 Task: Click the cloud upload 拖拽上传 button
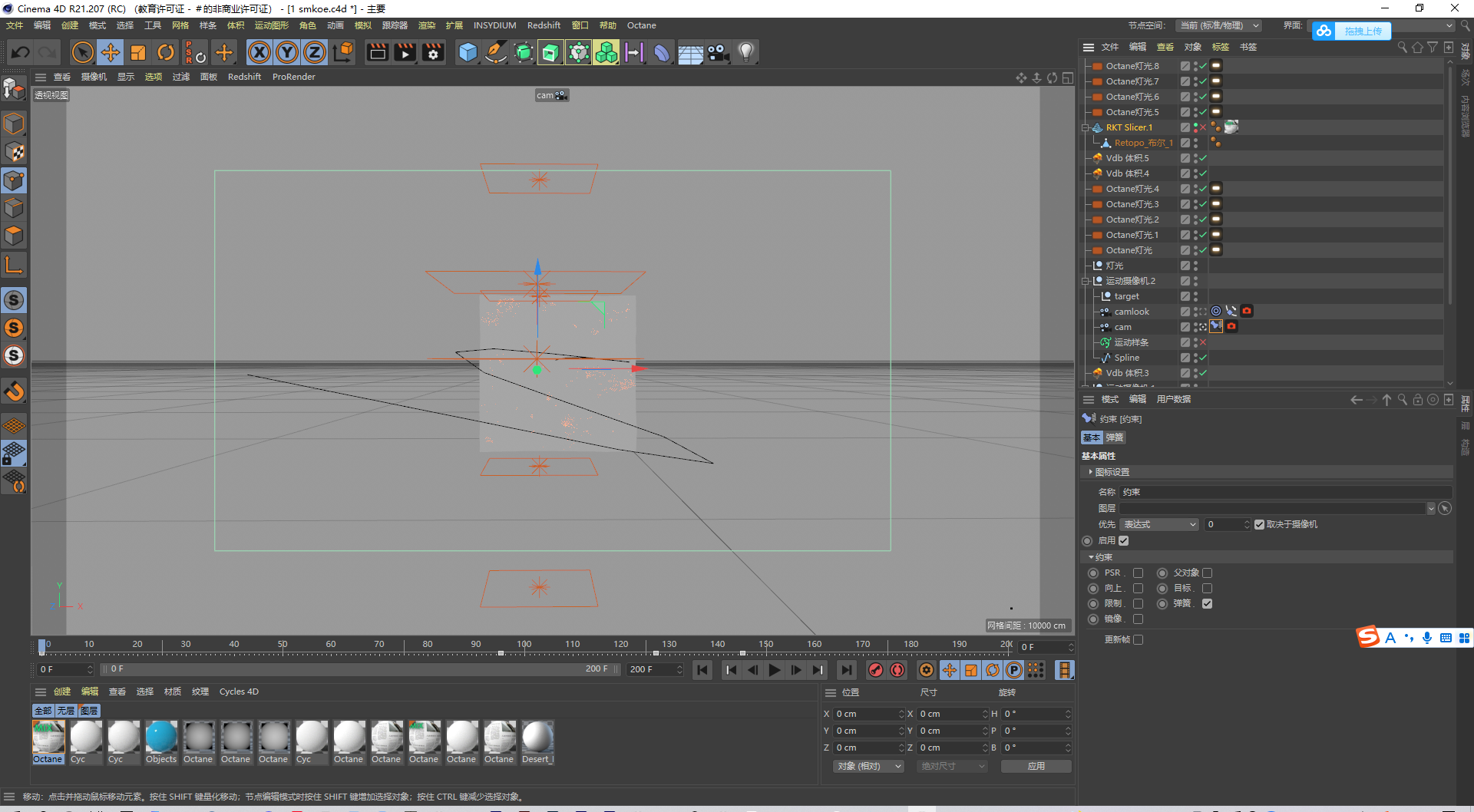(1352, 31)
